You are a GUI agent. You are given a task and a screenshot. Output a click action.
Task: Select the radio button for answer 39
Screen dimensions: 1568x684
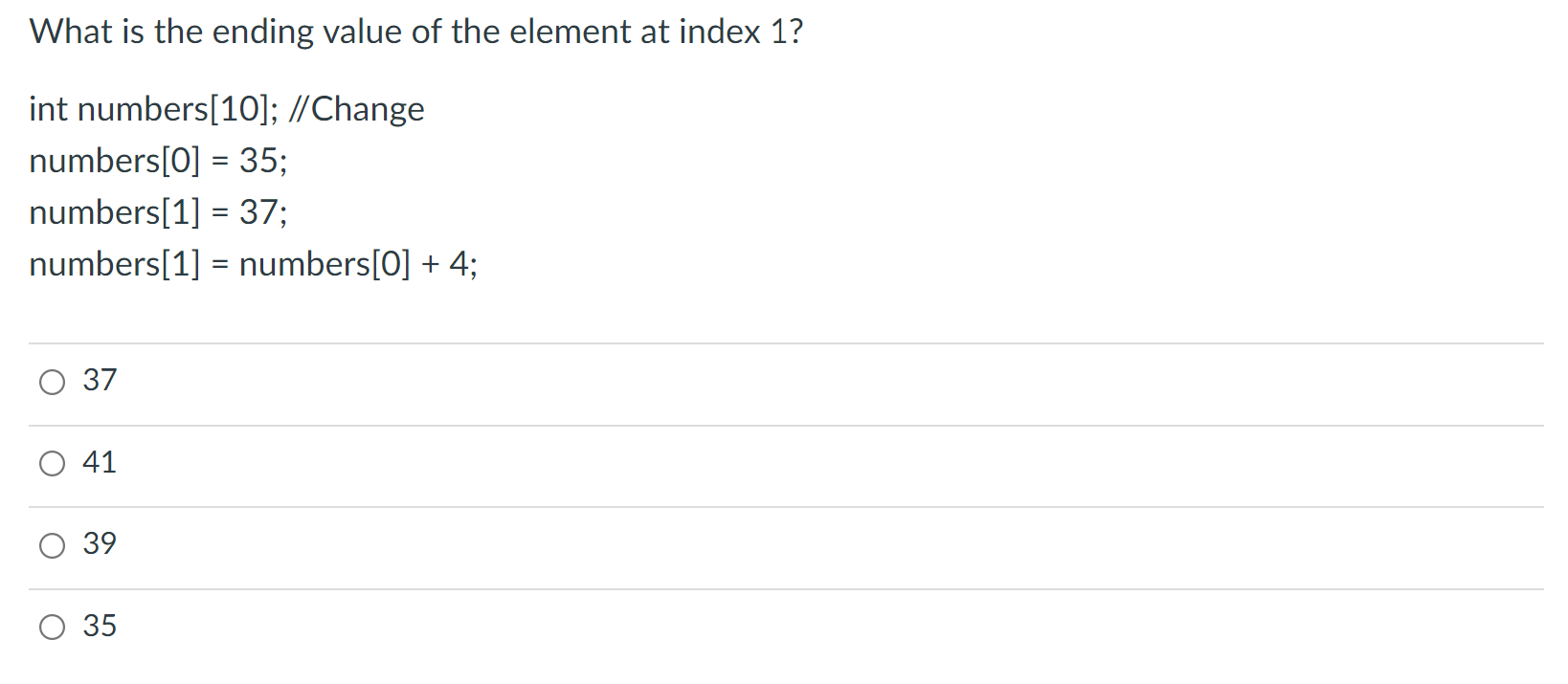coord(53,545)
